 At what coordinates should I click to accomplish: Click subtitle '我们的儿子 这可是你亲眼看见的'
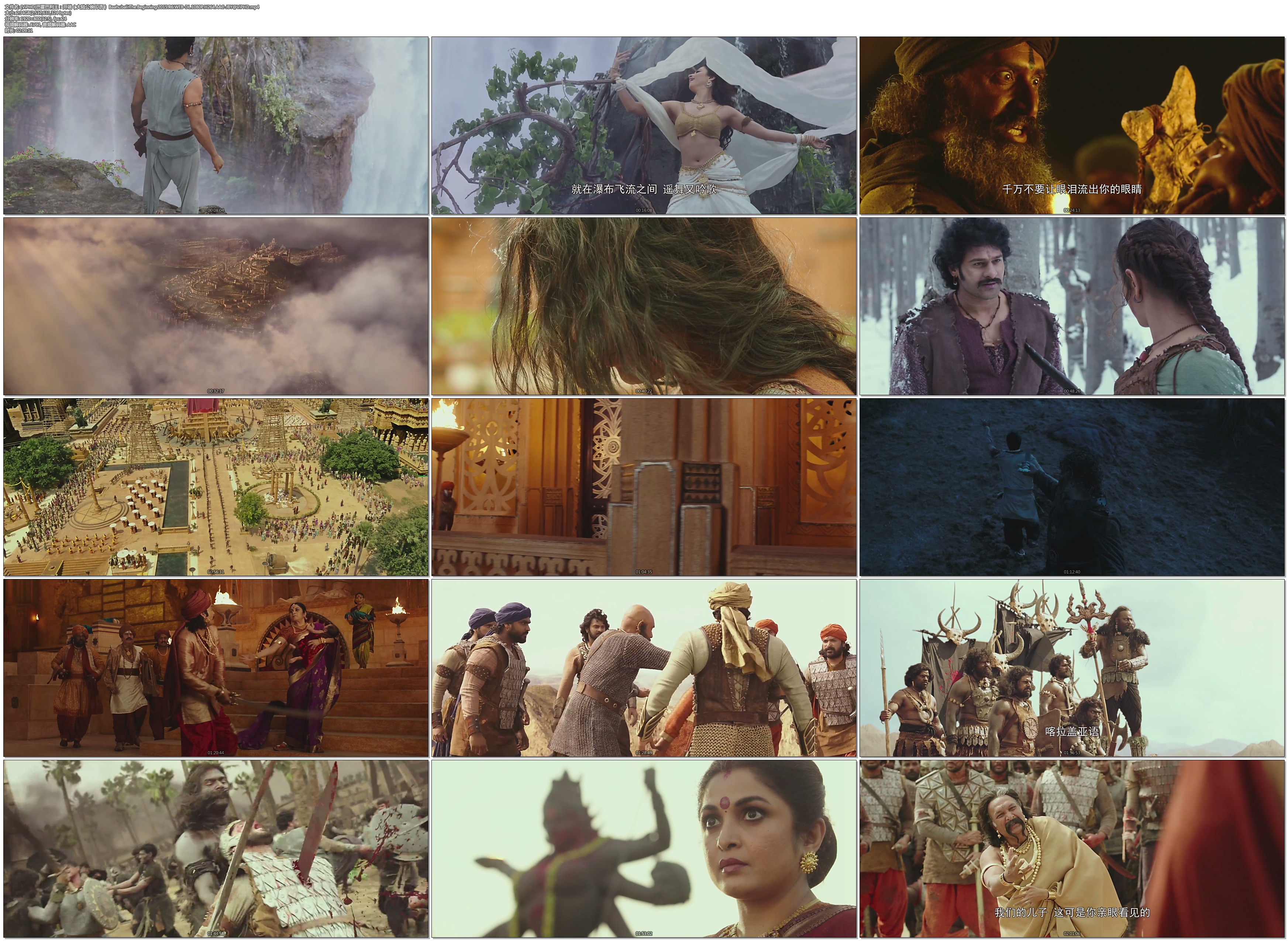(x=1072, y=913)
